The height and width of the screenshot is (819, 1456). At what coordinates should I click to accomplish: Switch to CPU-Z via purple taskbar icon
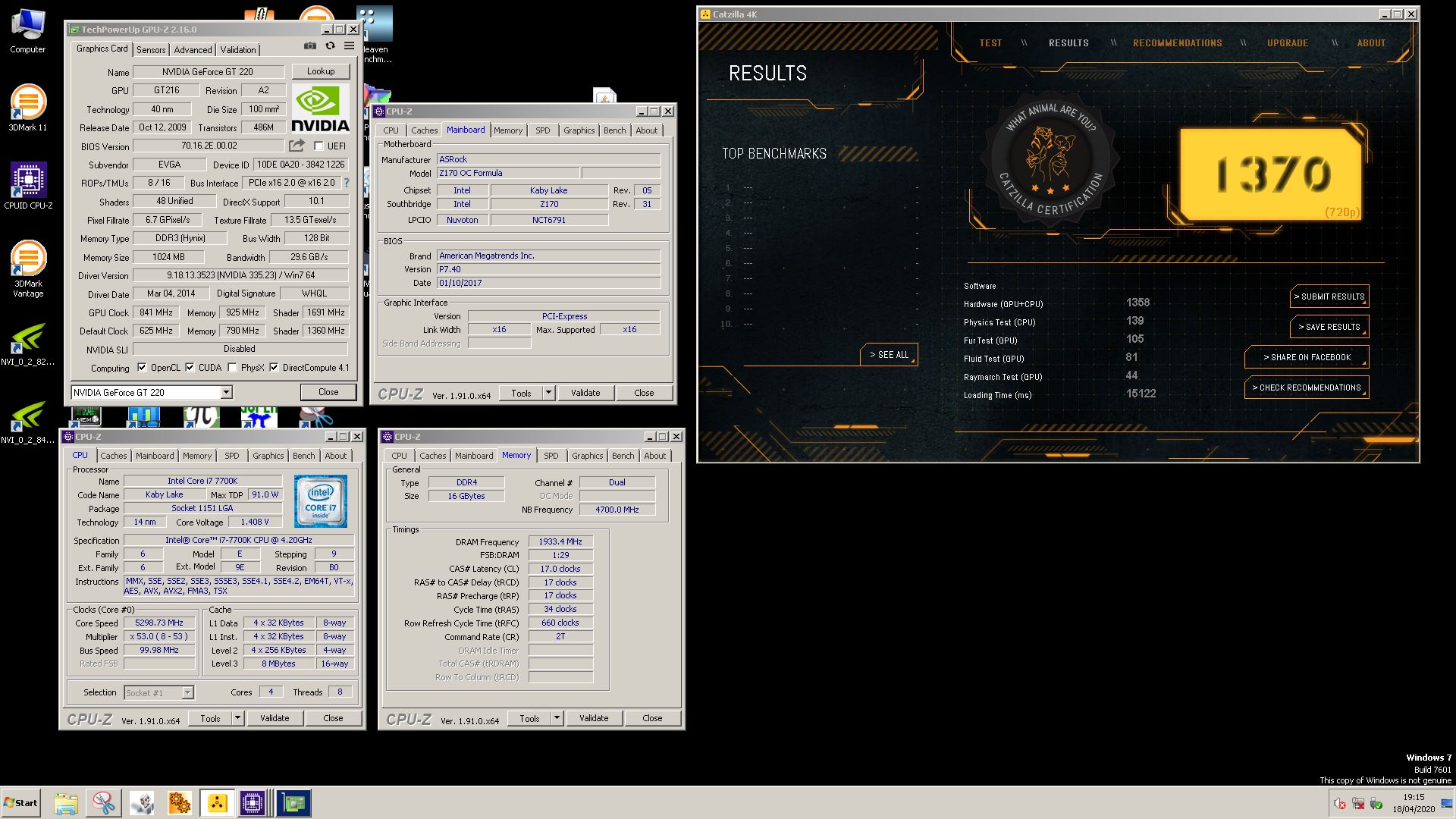[253, 803]
